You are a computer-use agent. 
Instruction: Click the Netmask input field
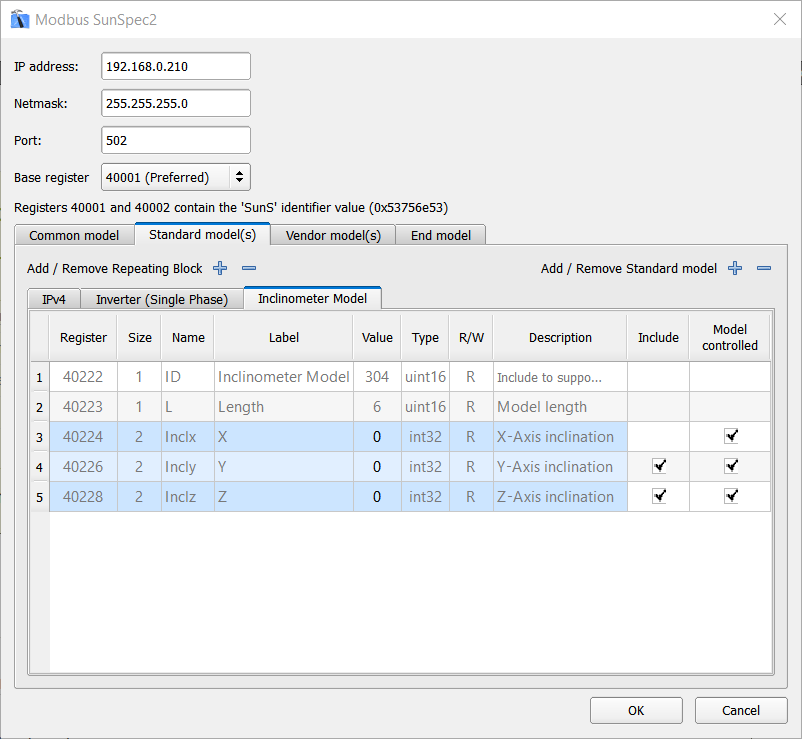[176, 103]
